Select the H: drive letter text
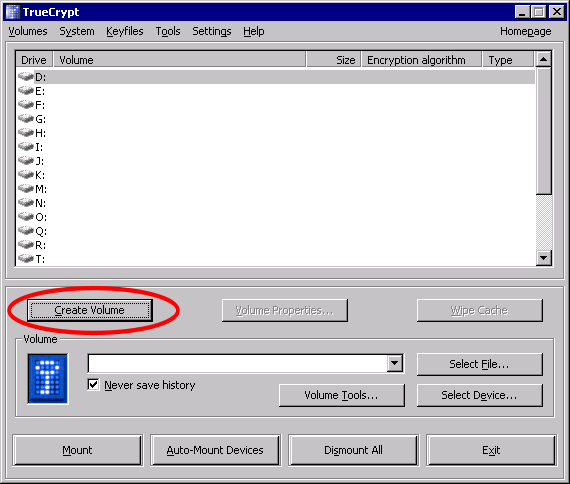Image resolution: width=570 pixels, height=484 pixels. pos(40,133)
